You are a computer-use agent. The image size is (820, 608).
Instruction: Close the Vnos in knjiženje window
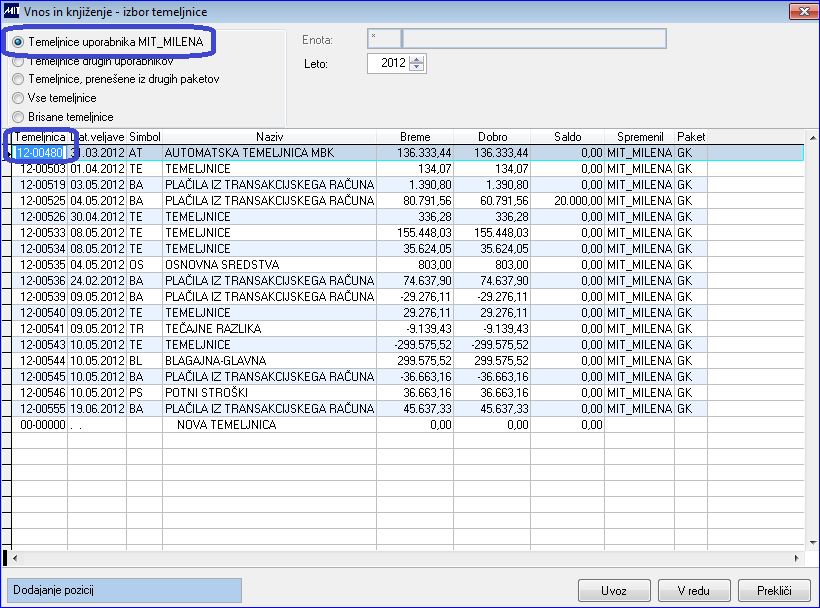804,12
